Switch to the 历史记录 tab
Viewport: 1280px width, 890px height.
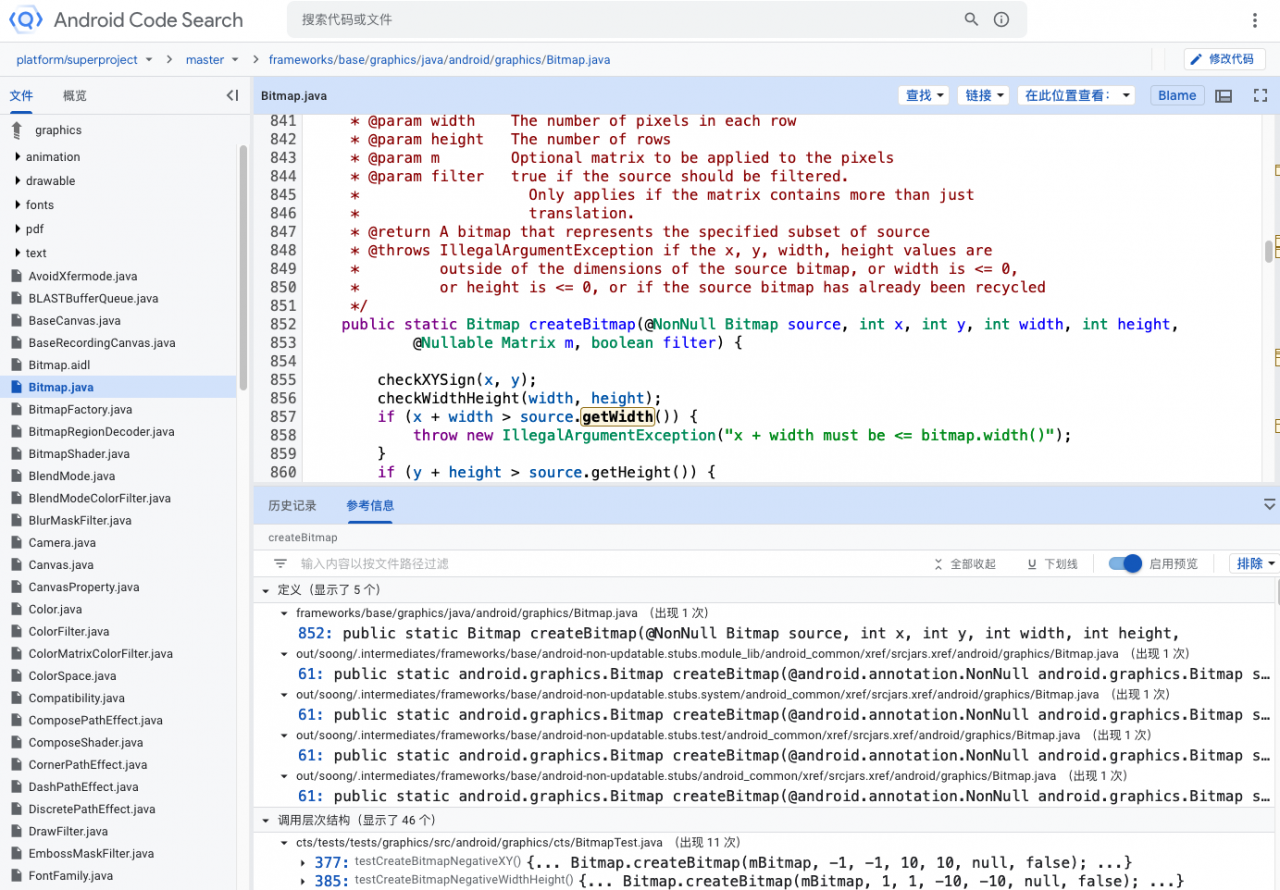[292, 505]
